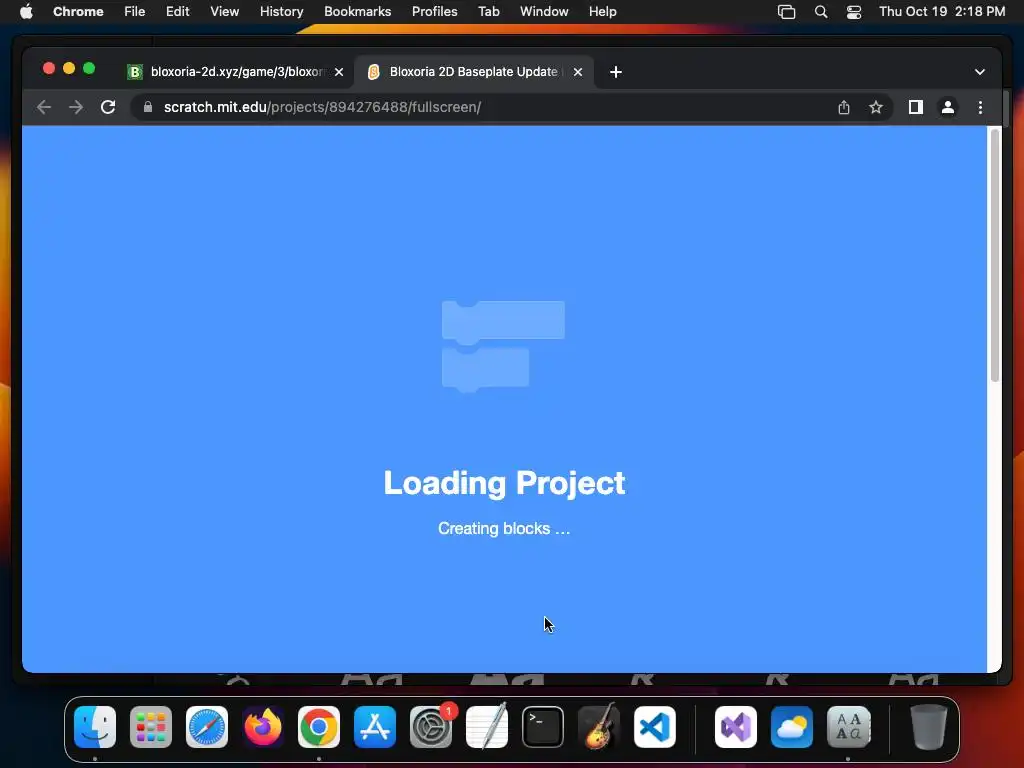Viewport: 1024px width, 768px height.
Task: Open Launchpad from the Dock
Action: [x=151, y=727]
